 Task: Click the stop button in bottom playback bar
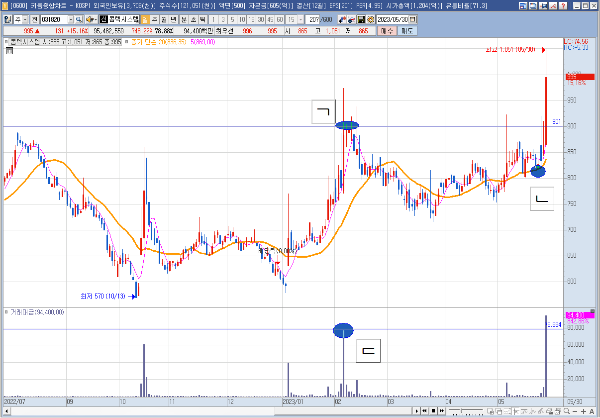pyautogui.click(x=433, y=411)
